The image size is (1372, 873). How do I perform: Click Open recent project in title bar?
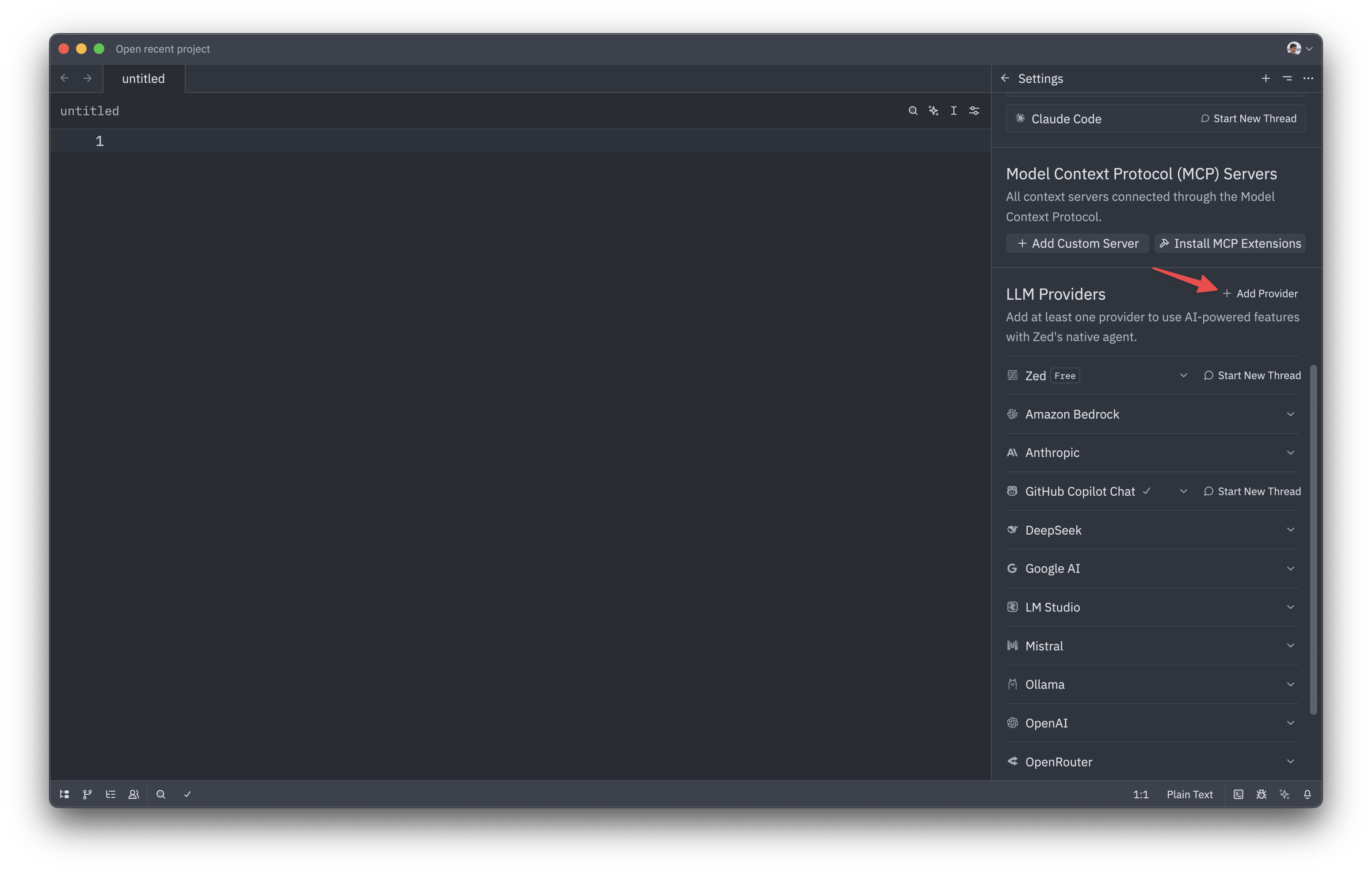click(x=163, y=49)
